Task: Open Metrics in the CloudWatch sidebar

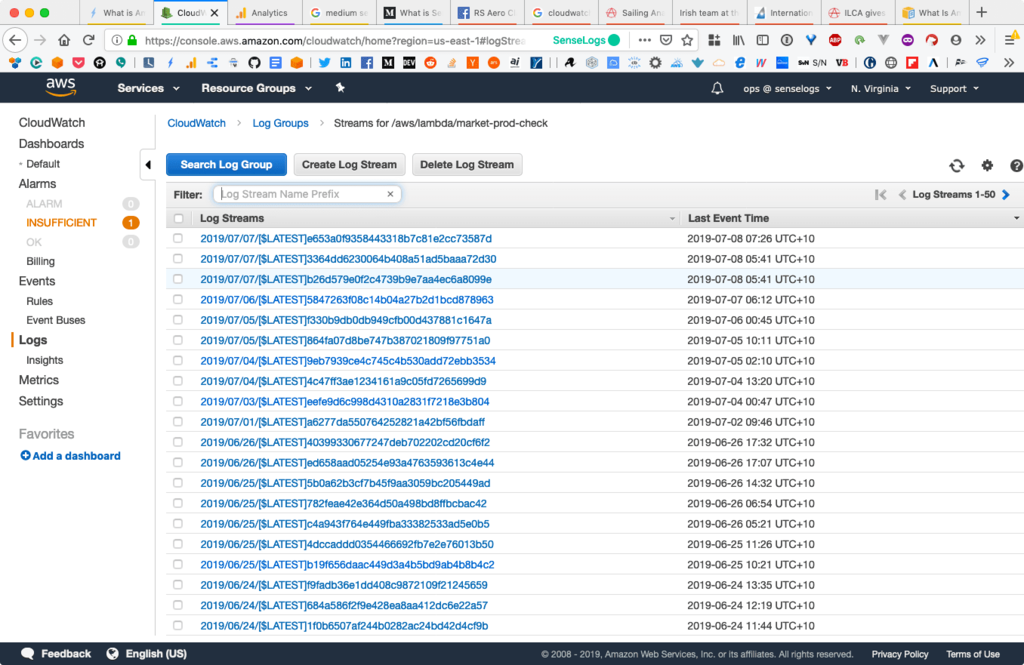Action: click(39, 380)
